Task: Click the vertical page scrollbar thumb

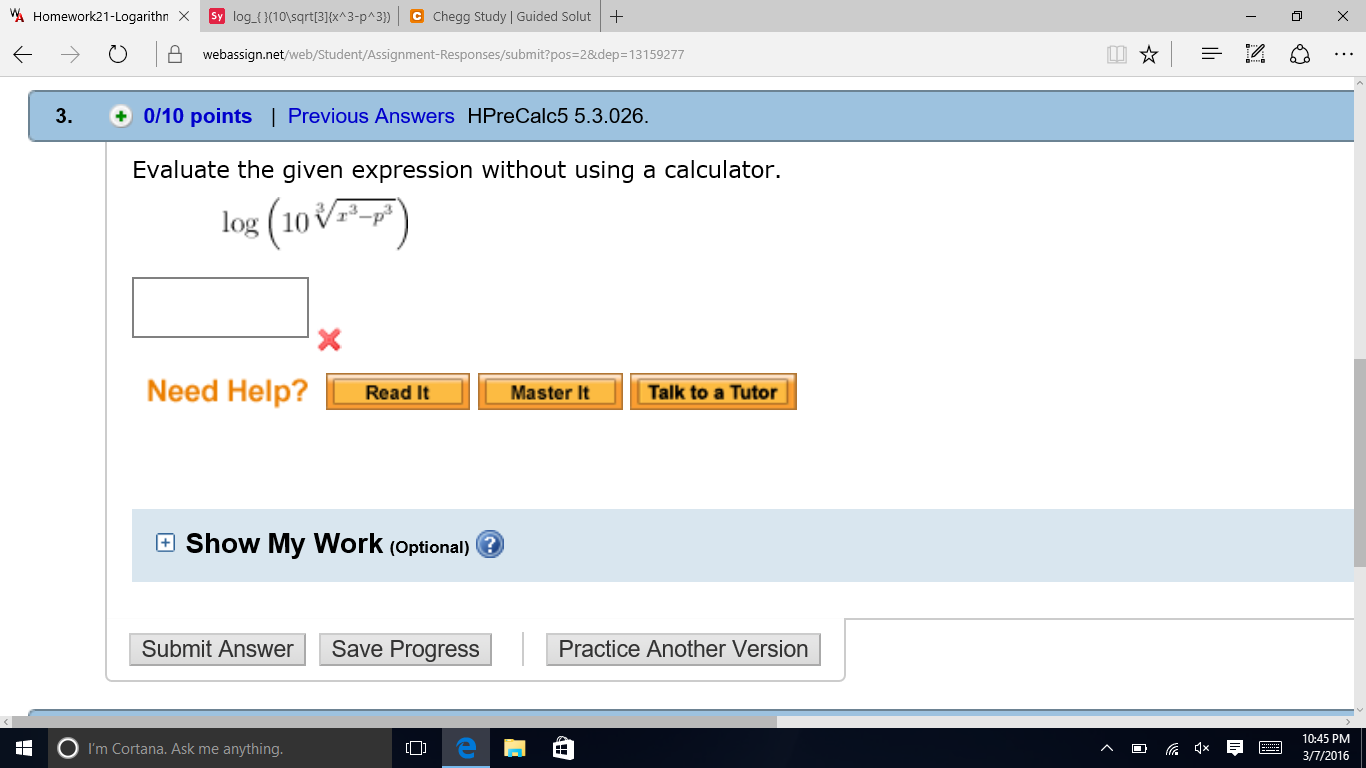Action: 1359,462
